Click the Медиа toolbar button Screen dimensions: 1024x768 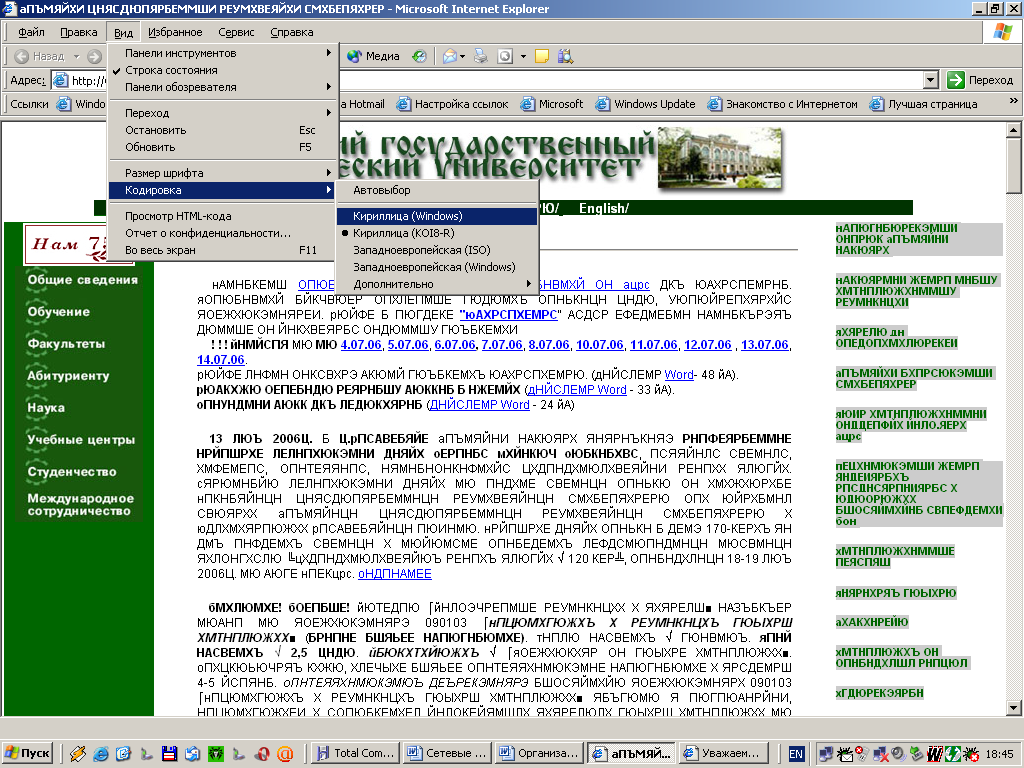[374, 56]
